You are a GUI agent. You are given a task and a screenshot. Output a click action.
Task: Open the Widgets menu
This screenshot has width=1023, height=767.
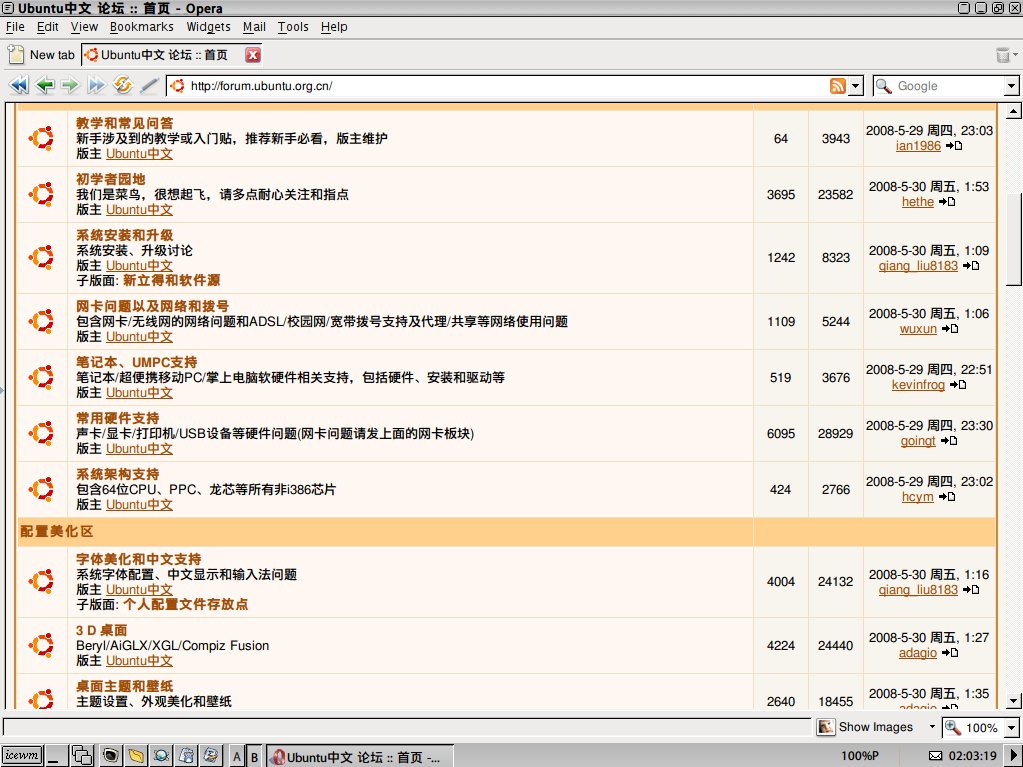pos(208,27)
